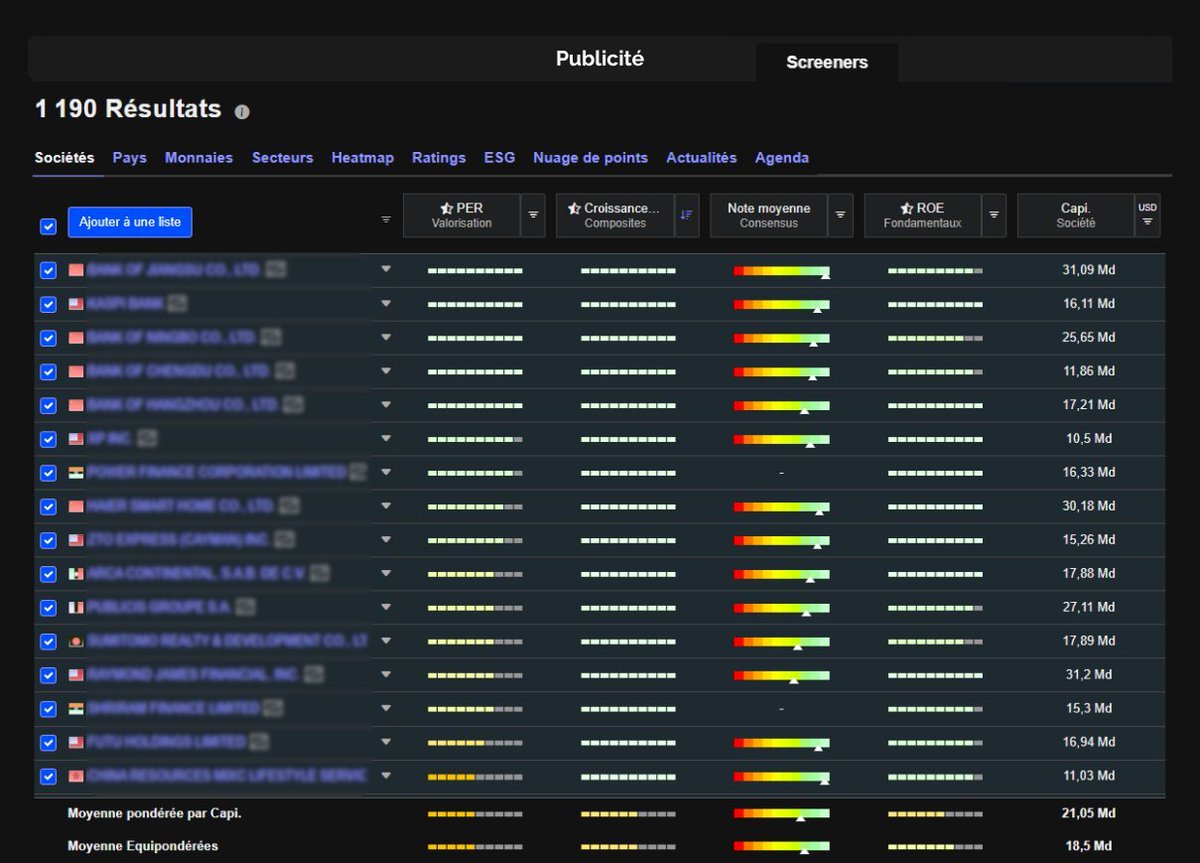Click the consensus rating bar in 10,5 Md row
The height and width of the screenshot is (863, 1200).
pyautogui.click(x=782, y=439)
